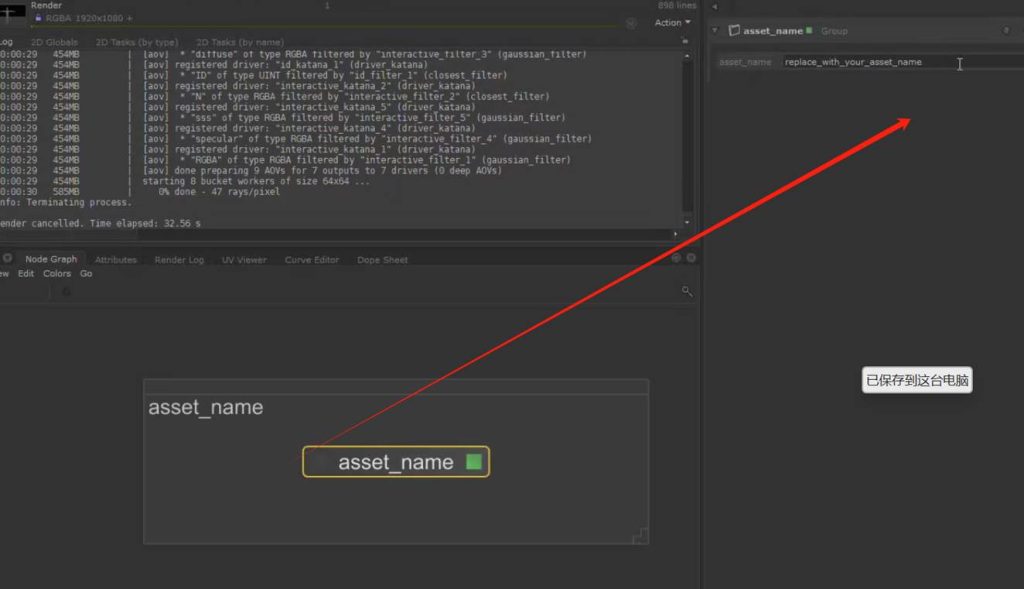Open the Edit menu in Node Graph
The width and height of the screenshot is (1024, 589).
pyautogui.click(x=26, y=274)
